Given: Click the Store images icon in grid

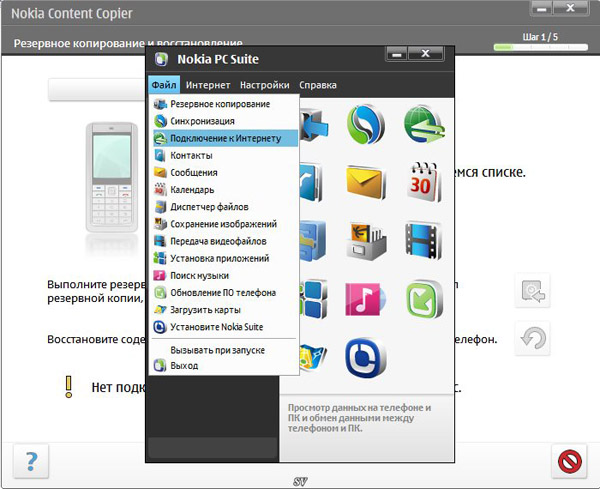Looking at the screenshot, I should [366, 240].
